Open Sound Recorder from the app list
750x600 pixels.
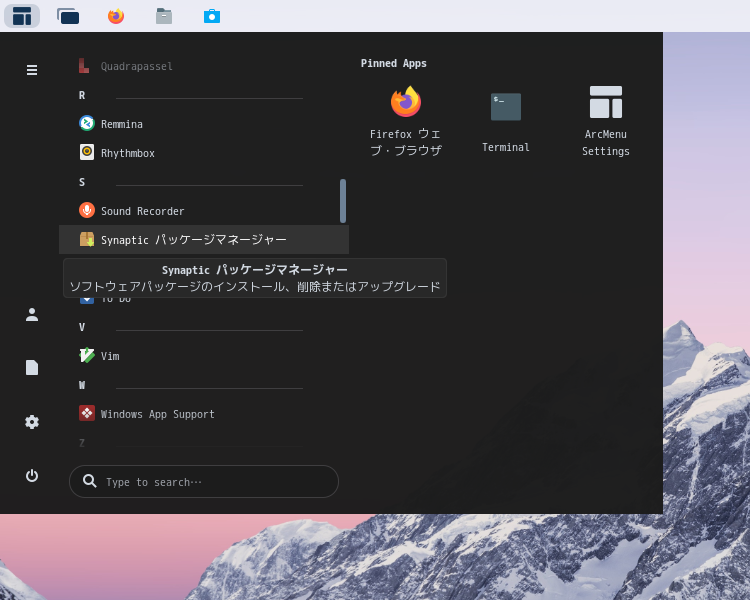pos(204,211)
